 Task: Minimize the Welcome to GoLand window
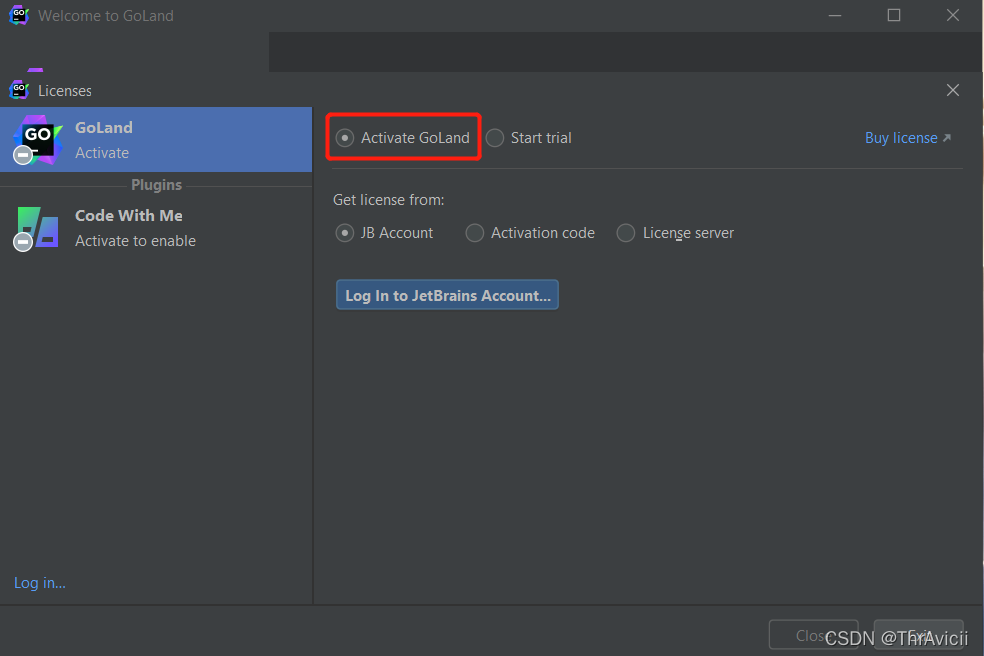[x=835, y=15]
